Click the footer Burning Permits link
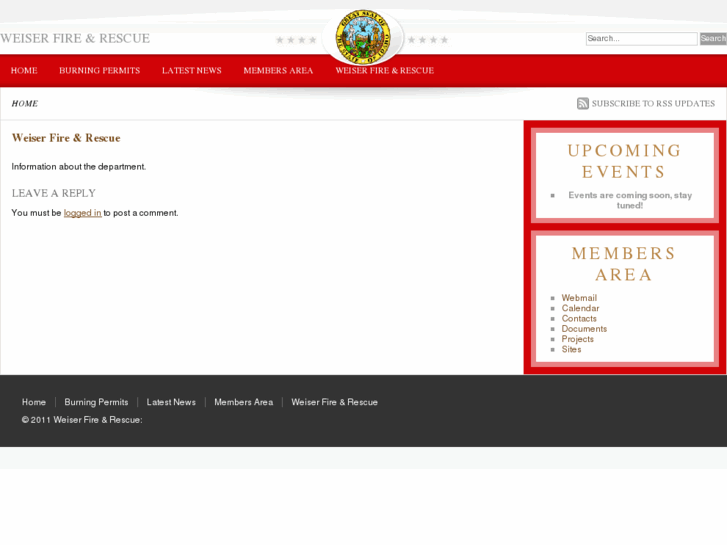Viewport: 727px width, 545px height. (96, 402)
